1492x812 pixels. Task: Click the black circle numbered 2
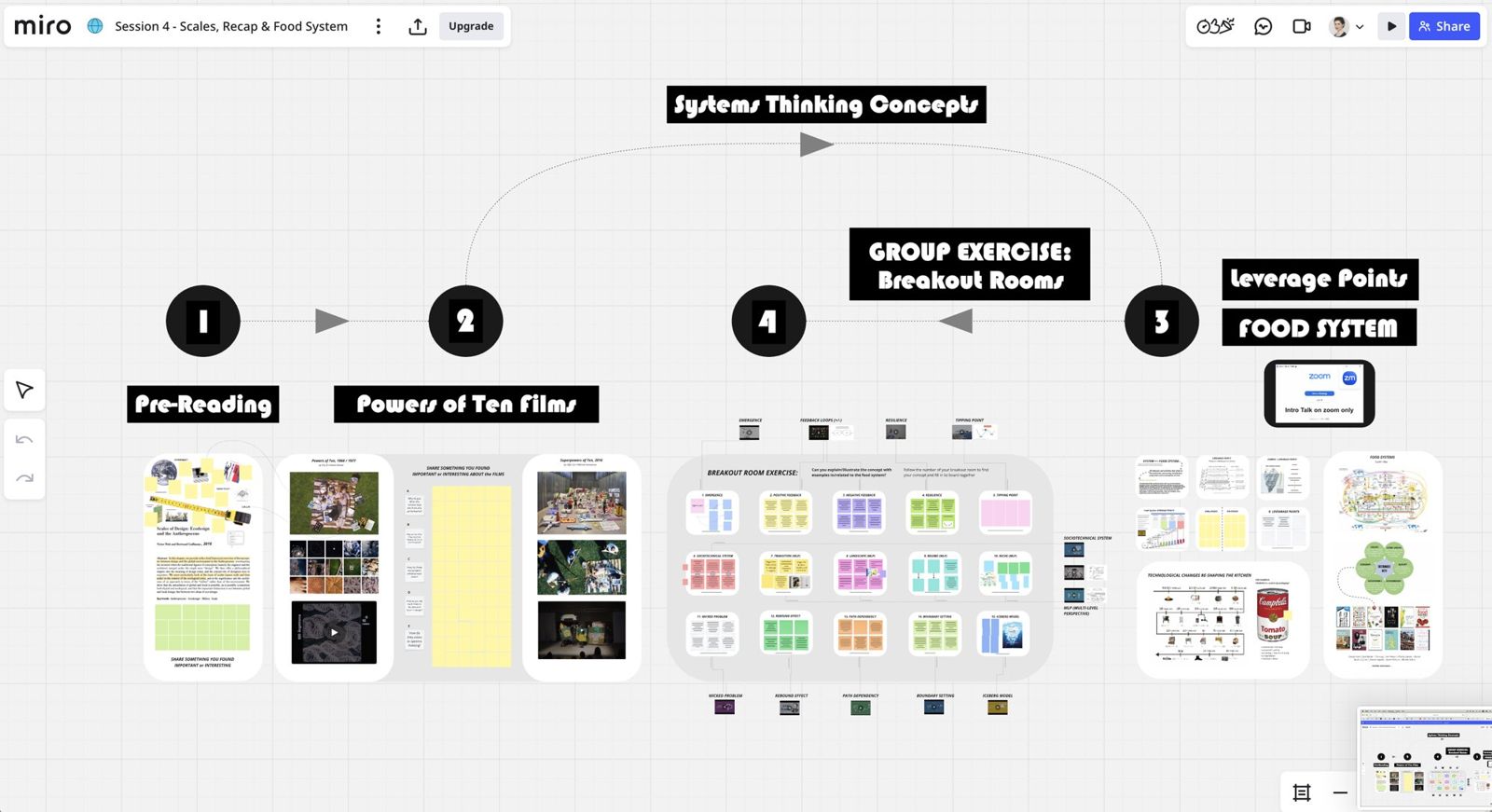point(466,321)
